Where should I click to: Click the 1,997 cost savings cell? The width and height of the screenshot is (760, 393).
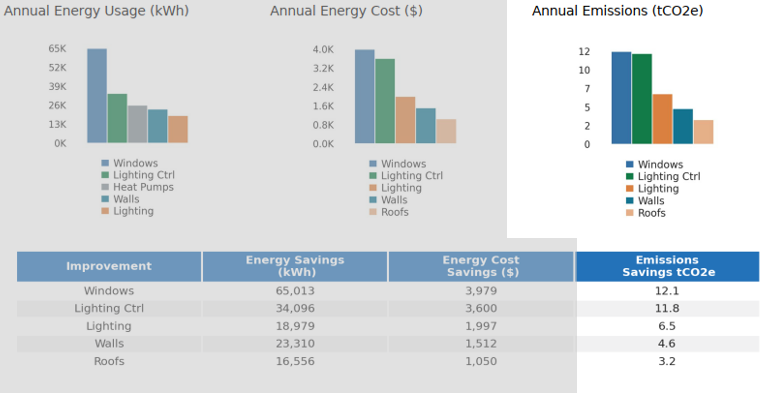(x=481, y=326)
